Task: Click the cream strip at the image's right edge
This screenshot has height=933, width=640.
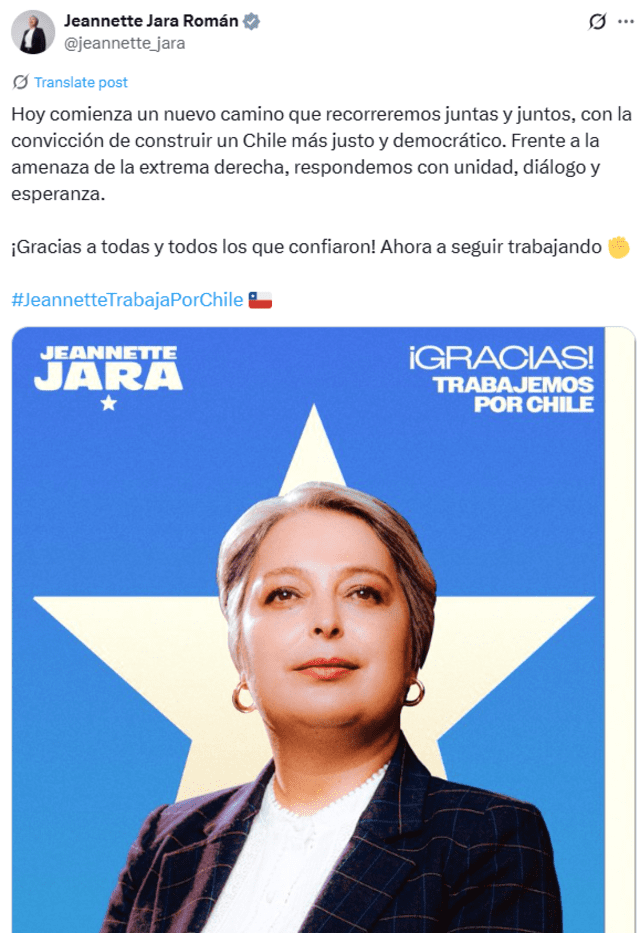Action: point(620,630)
